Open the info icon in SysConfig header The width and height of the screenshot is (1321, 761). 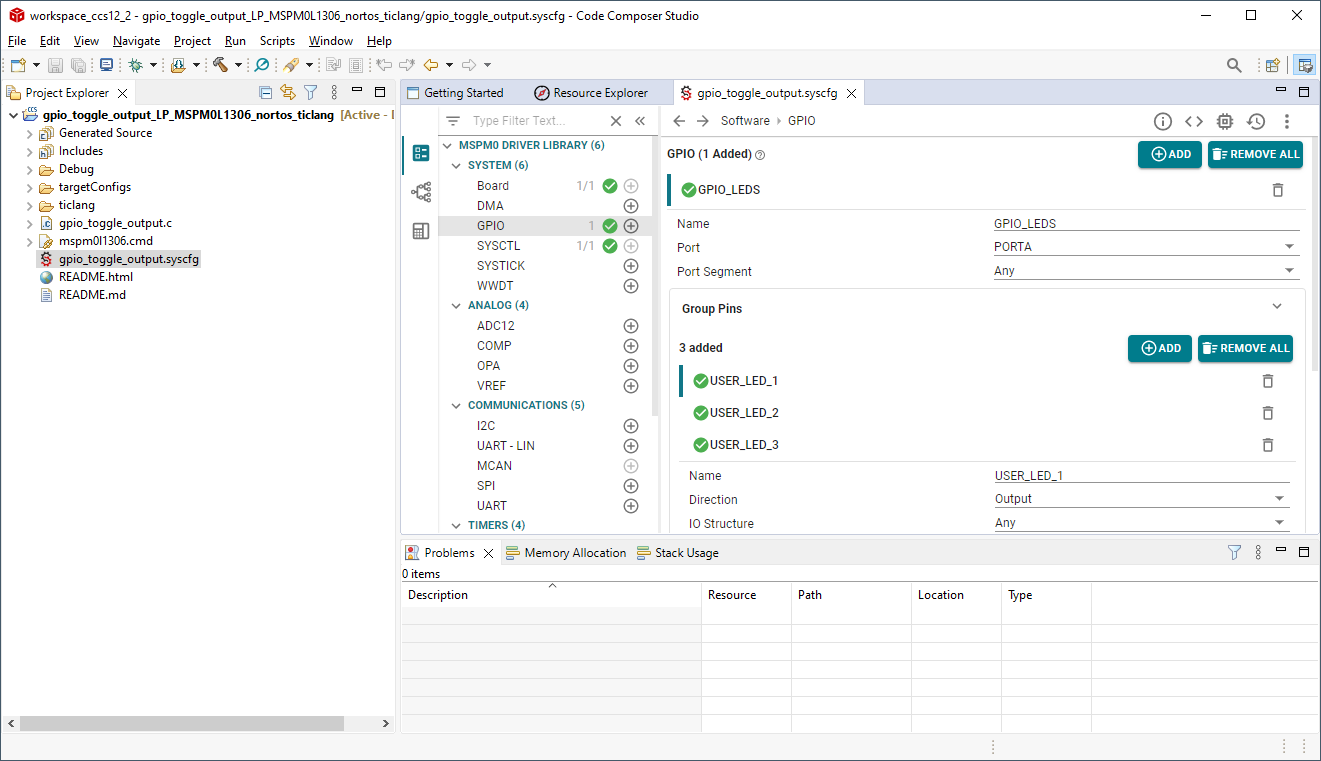click(1162, 121)
